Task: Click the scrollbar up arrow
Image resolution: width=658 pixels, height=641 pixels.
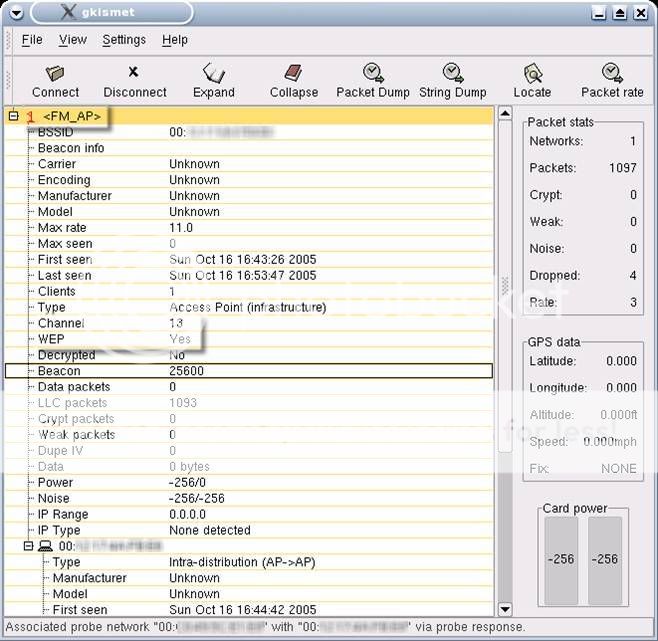Action: 505,113
